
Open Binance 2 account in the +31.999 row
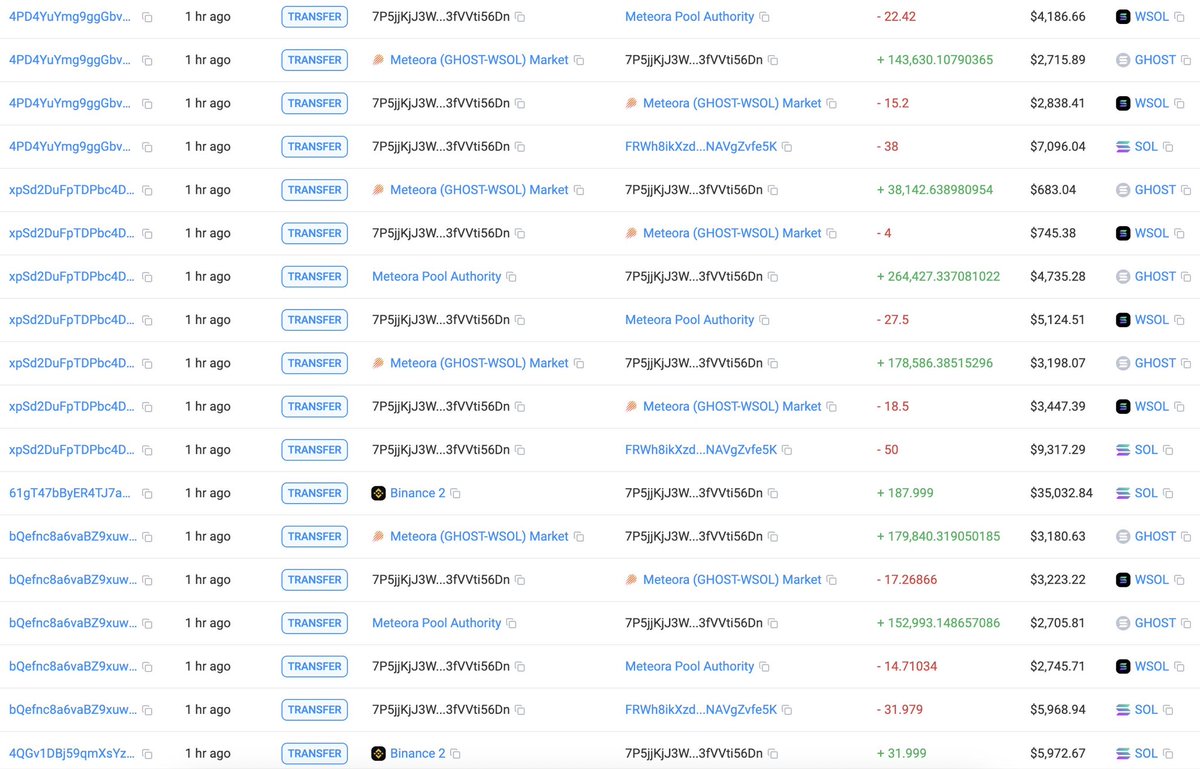417,753
